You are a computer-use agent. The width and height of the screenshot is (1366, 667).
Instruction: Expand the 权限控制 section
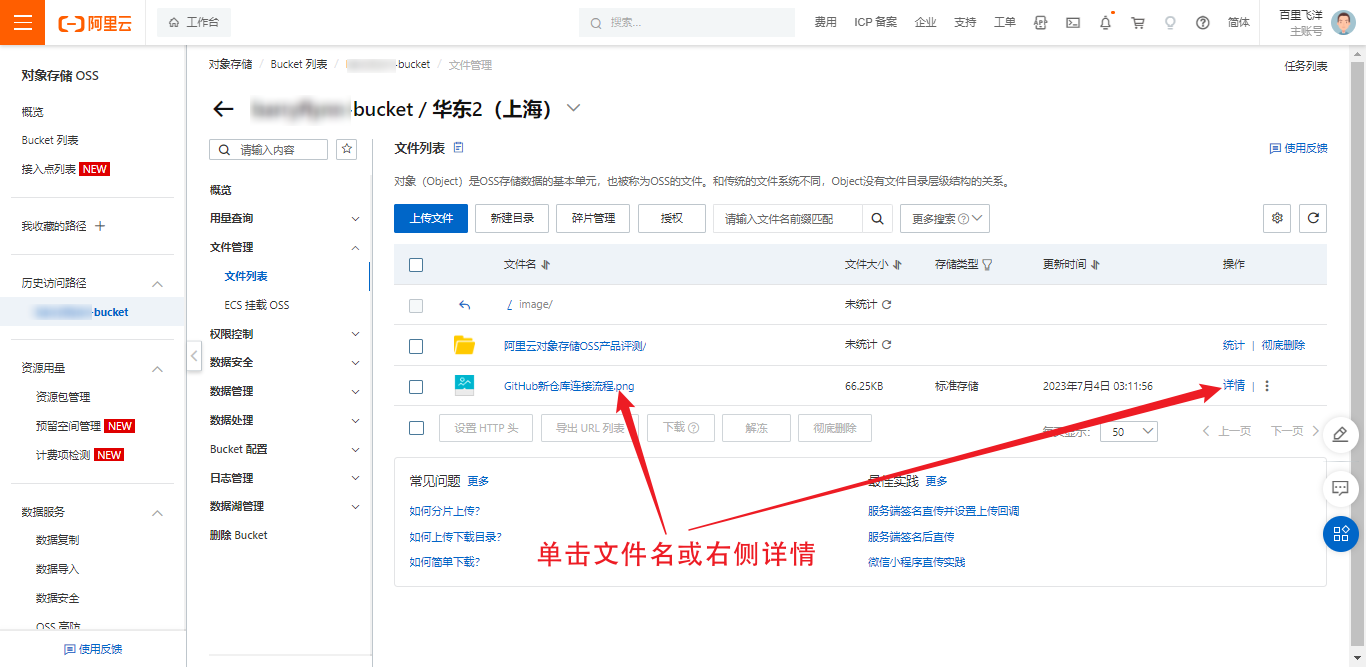click(x=355, y=334)
